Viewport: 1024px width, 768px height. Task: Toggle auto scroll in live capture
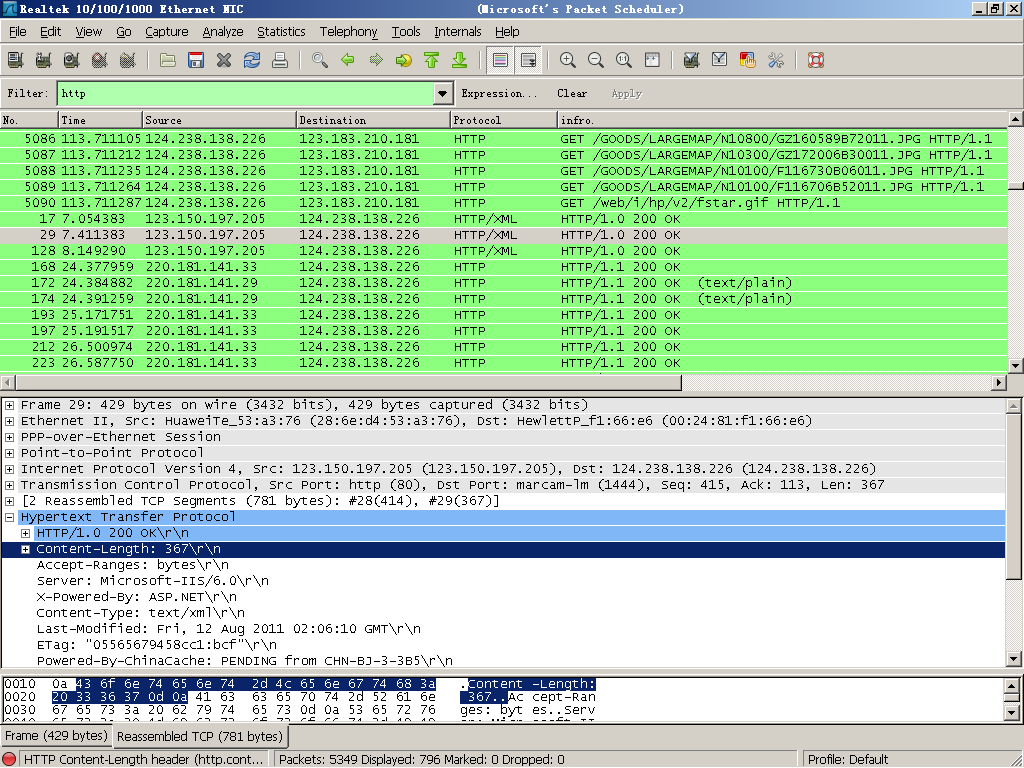(x=528, y=60)
